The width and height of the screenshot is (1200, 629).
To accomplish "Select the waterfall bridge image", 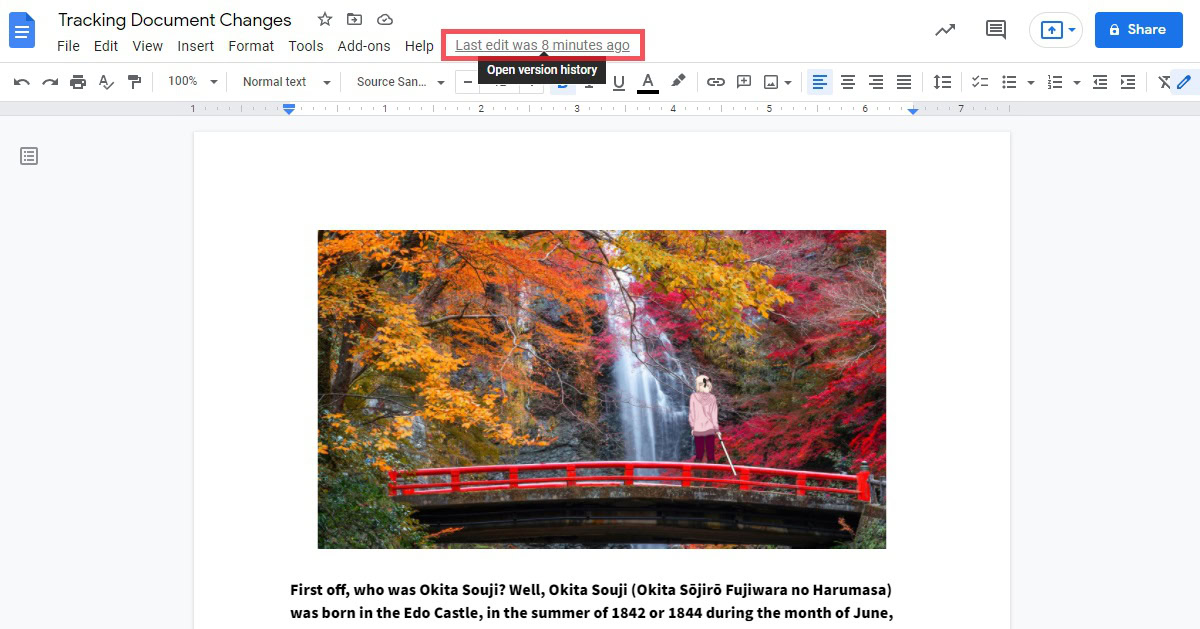I will pyautogui.click(x=602, y=389).
